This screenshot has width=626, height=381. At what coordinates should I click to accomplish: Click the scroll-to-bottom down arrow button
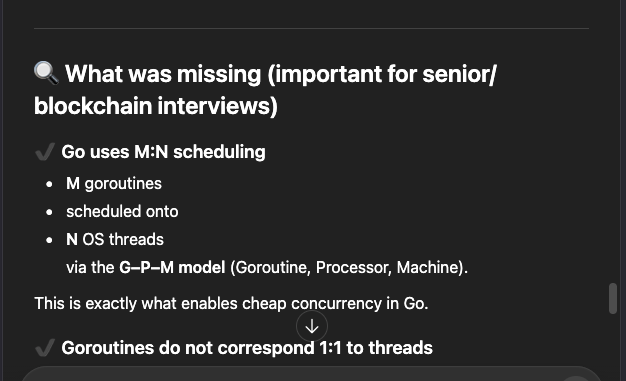(312, 327)
